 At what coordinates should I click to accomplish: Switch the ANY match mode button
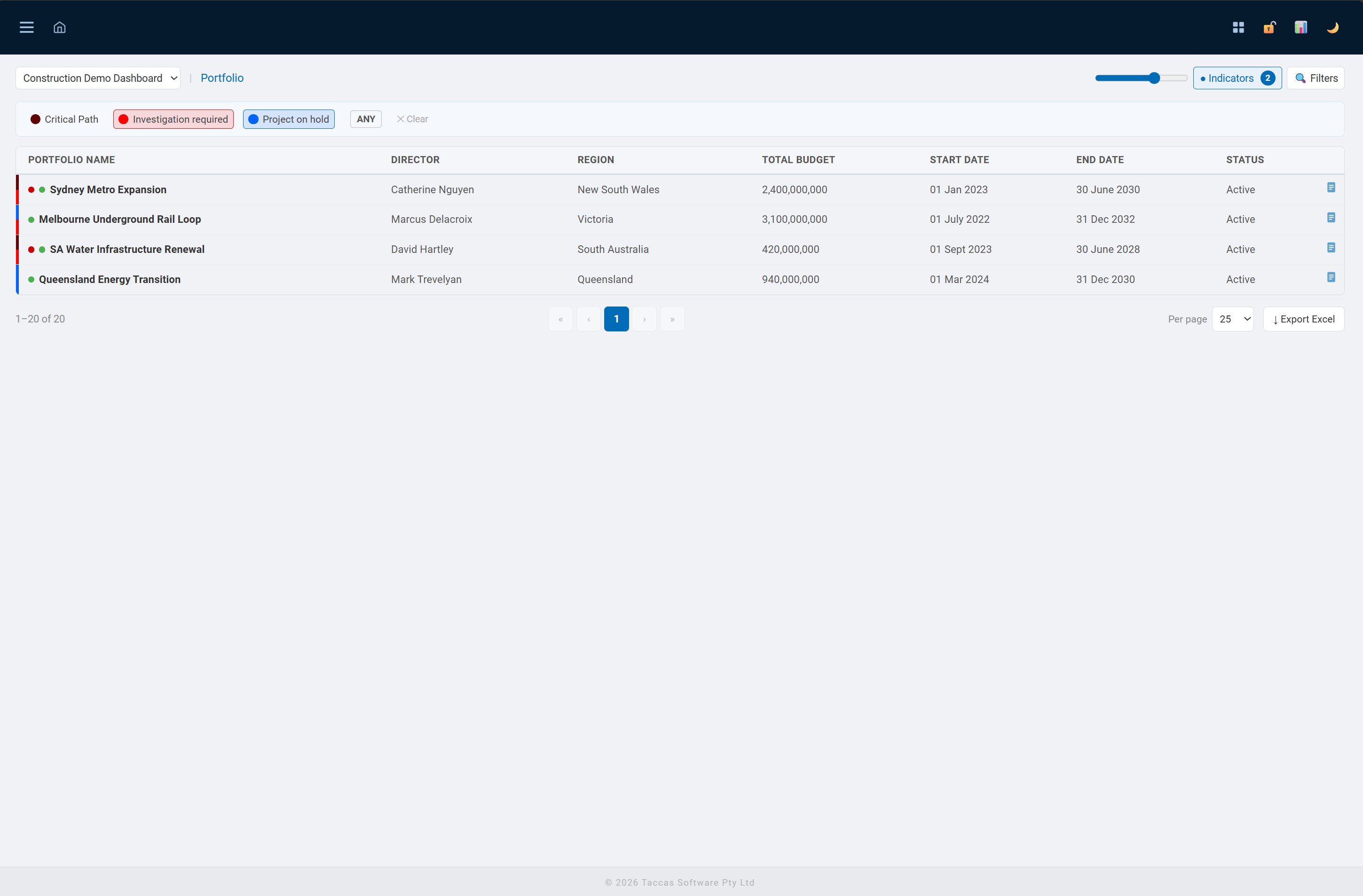[x=366, y=119]
